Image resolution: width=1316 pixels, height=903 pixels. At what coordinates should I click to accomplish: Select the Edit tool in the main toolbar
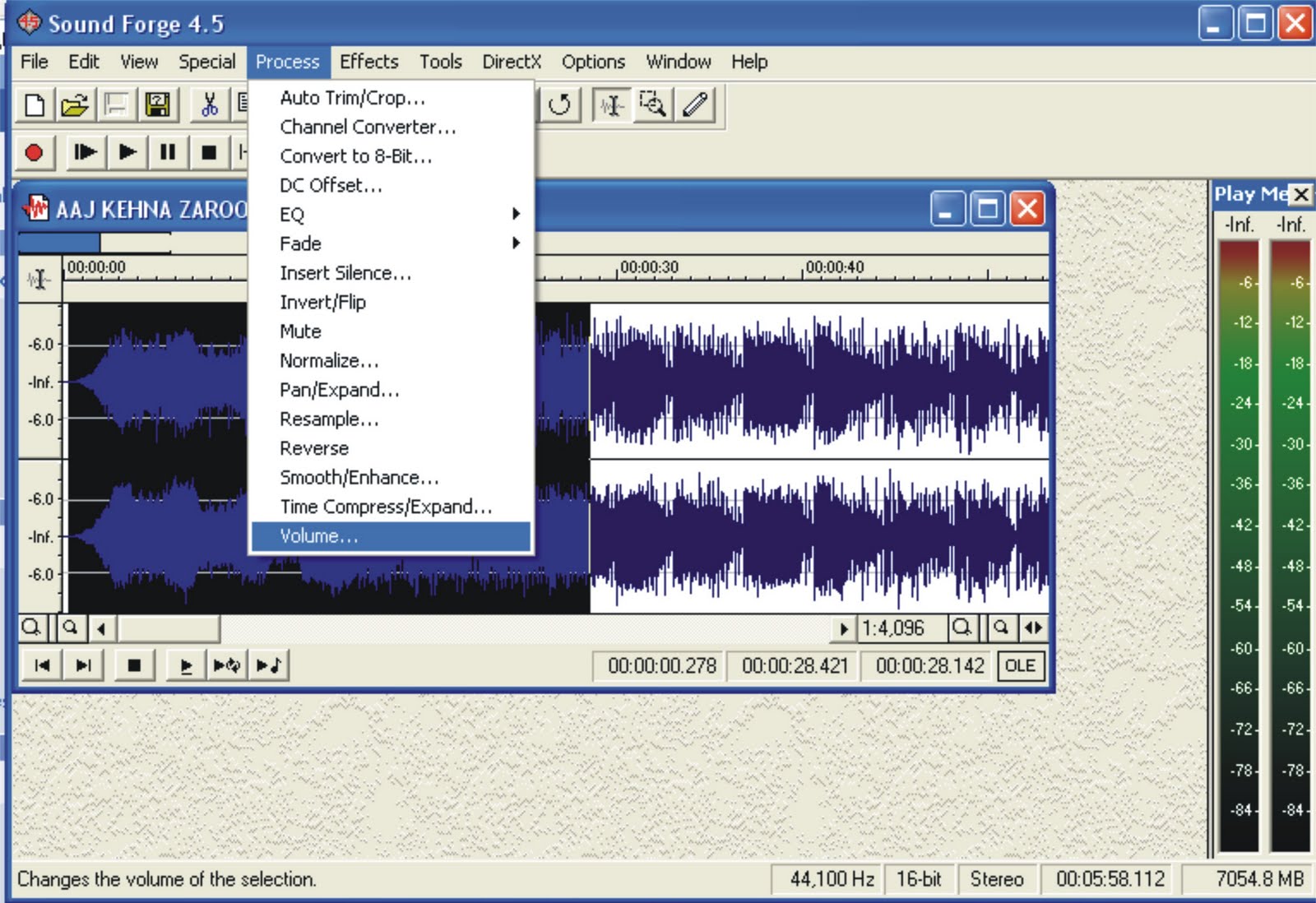click(611, 104)
